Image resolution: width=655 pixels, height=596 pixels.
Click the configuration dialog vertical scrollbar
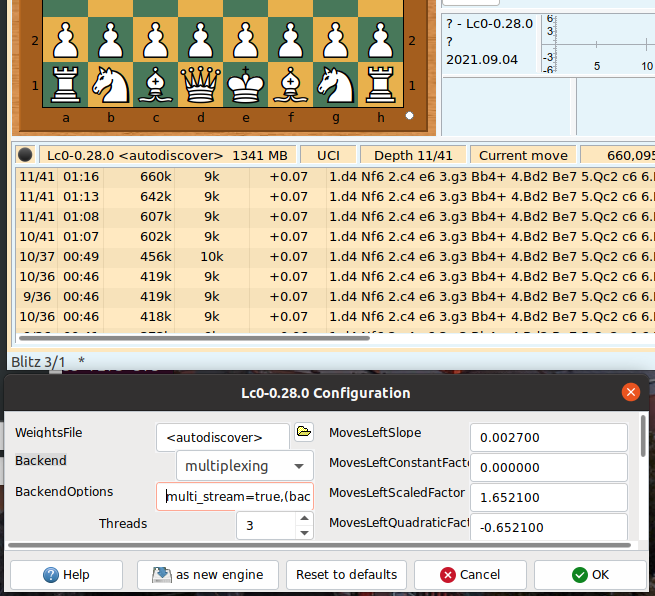click(x=643, y=436)
